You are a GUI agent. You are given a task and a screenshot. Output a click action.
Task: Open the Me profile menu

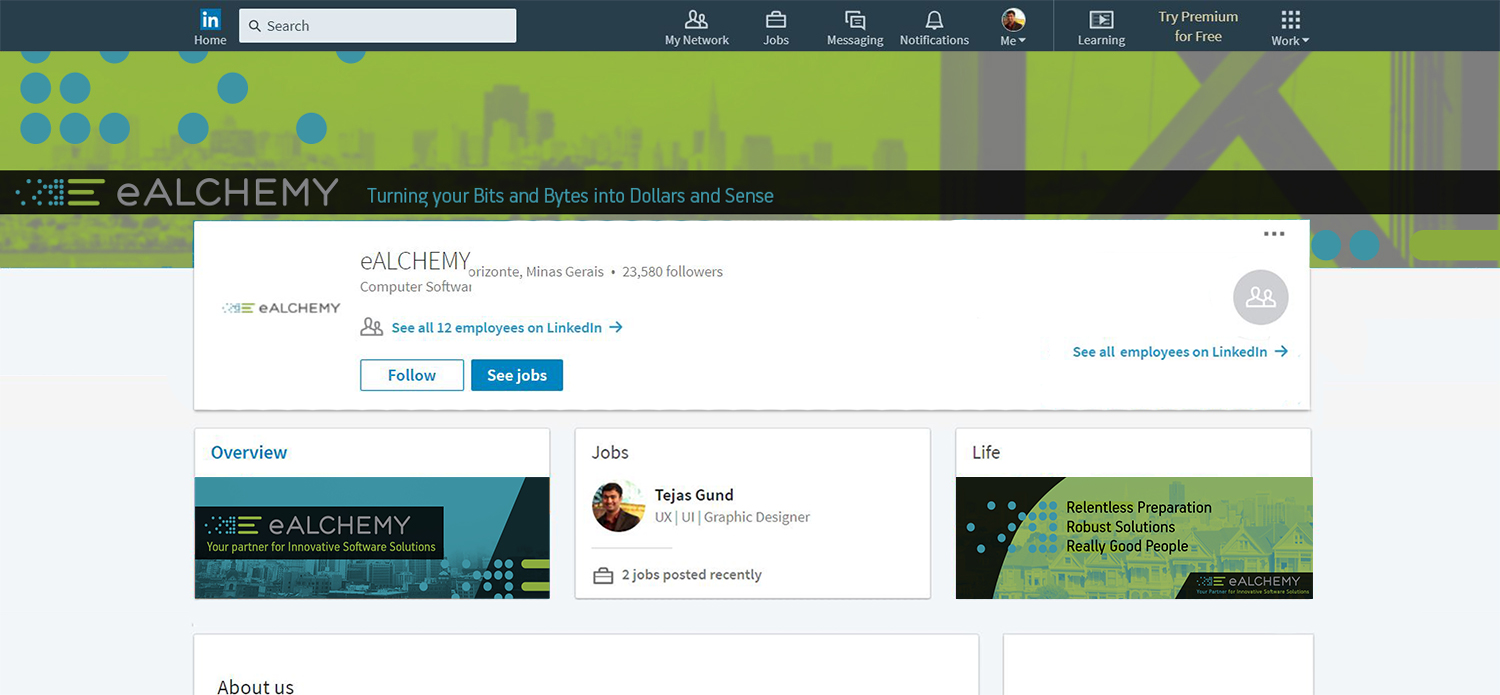[x=1013, y=27]
